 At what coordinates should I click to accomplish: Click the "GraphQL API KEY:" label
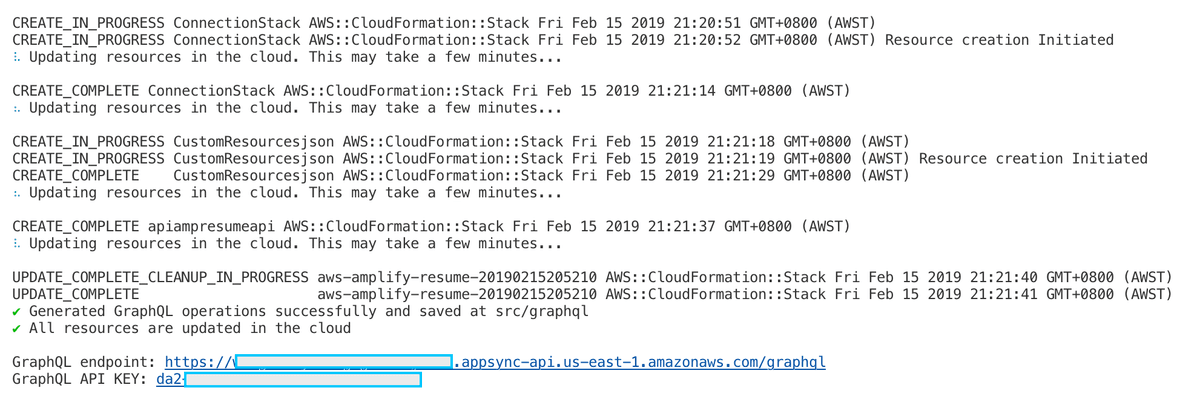click(x=80, y=379)
